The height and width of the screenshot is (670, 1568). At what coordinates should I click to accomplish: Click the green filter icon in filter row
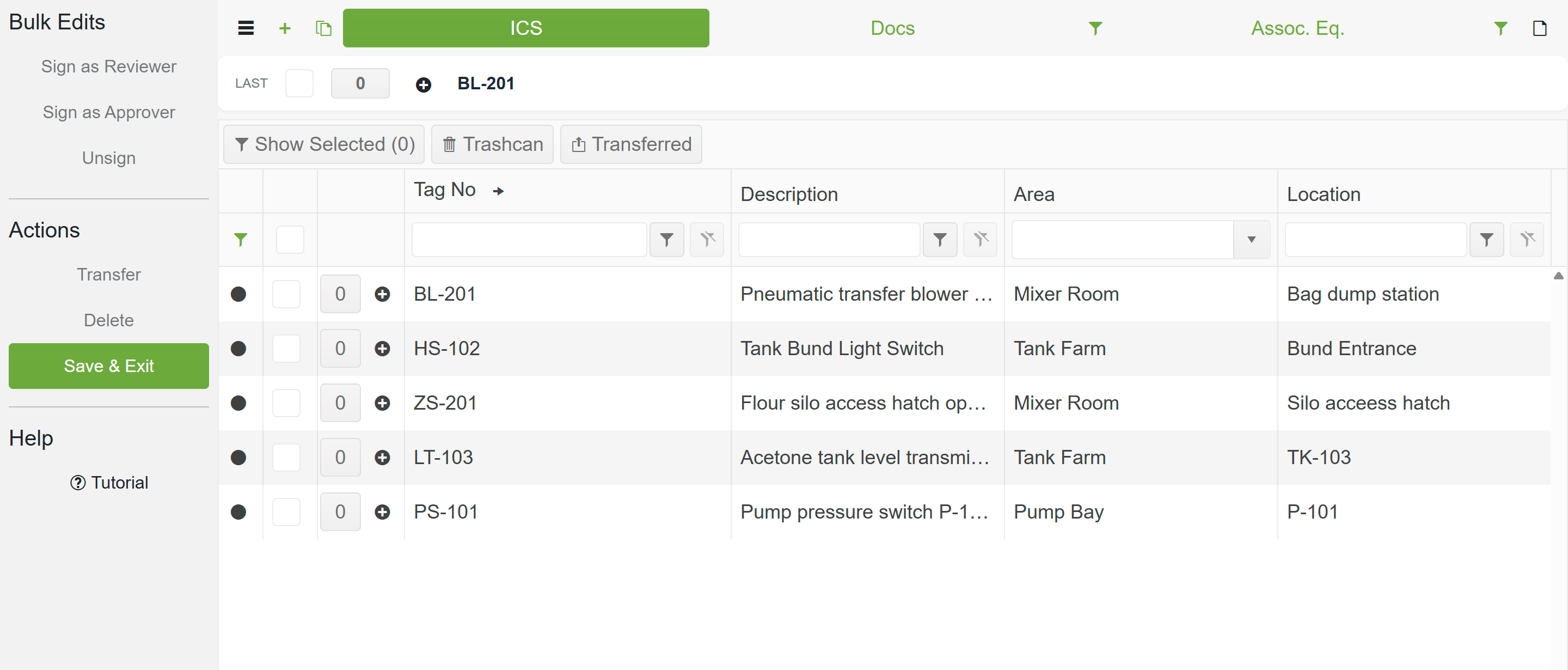click(x=241, y=240)
